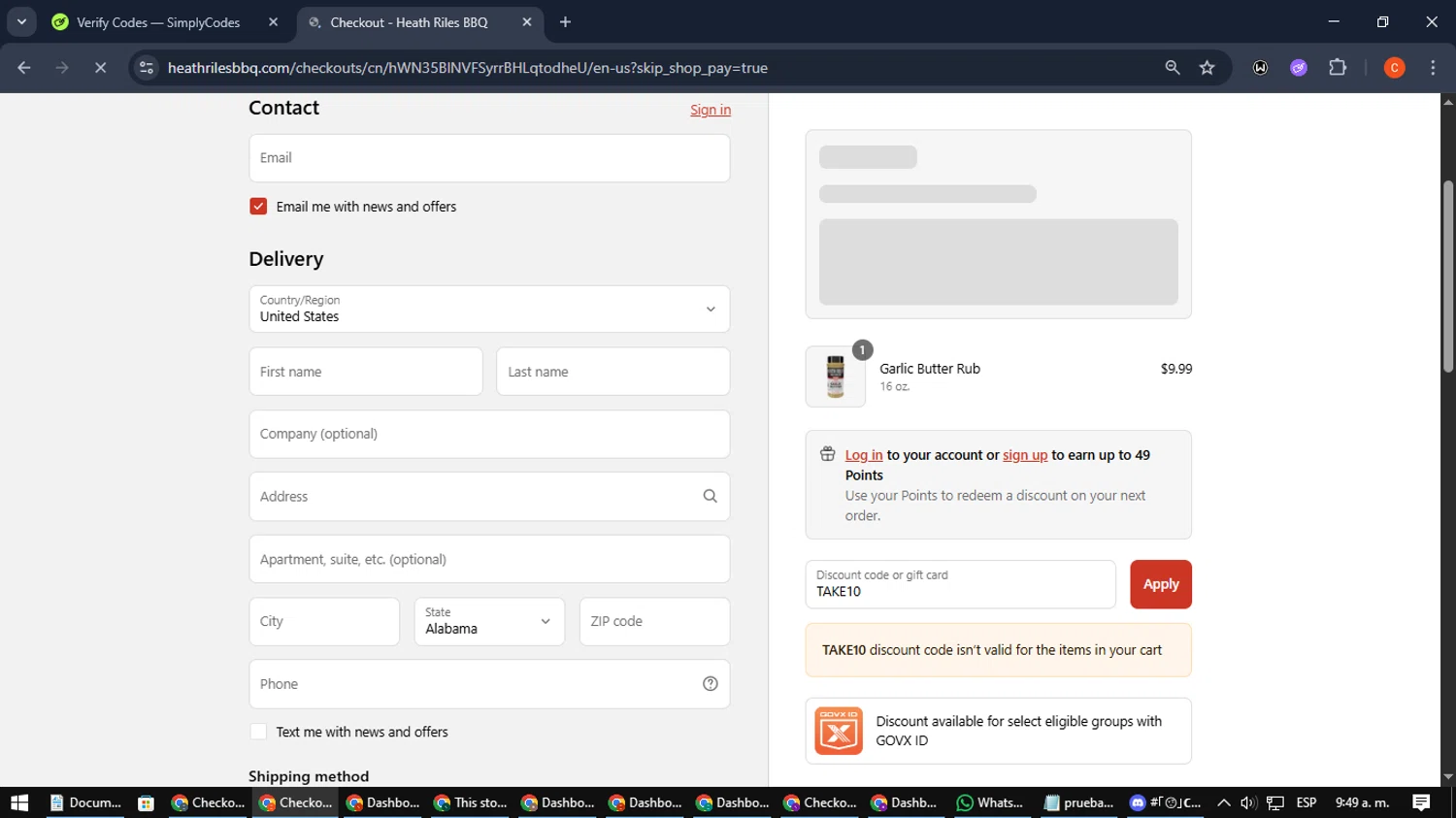The height and width of the screenshot is (818, 1456).
Task: Click the ZIP code field
Action: click(654, 621)
